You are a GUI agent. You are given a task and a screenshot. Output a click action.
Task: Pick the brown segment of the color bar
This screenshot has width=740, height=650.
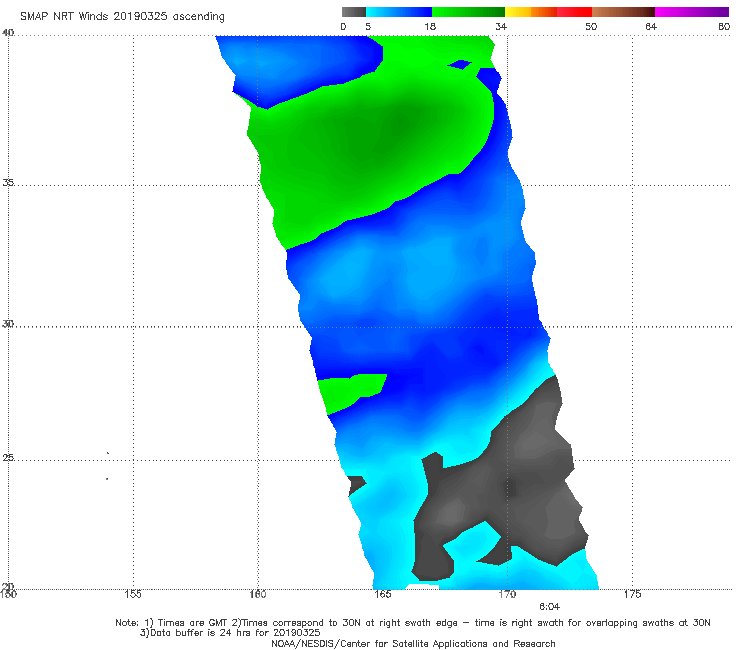coord(623,12)
